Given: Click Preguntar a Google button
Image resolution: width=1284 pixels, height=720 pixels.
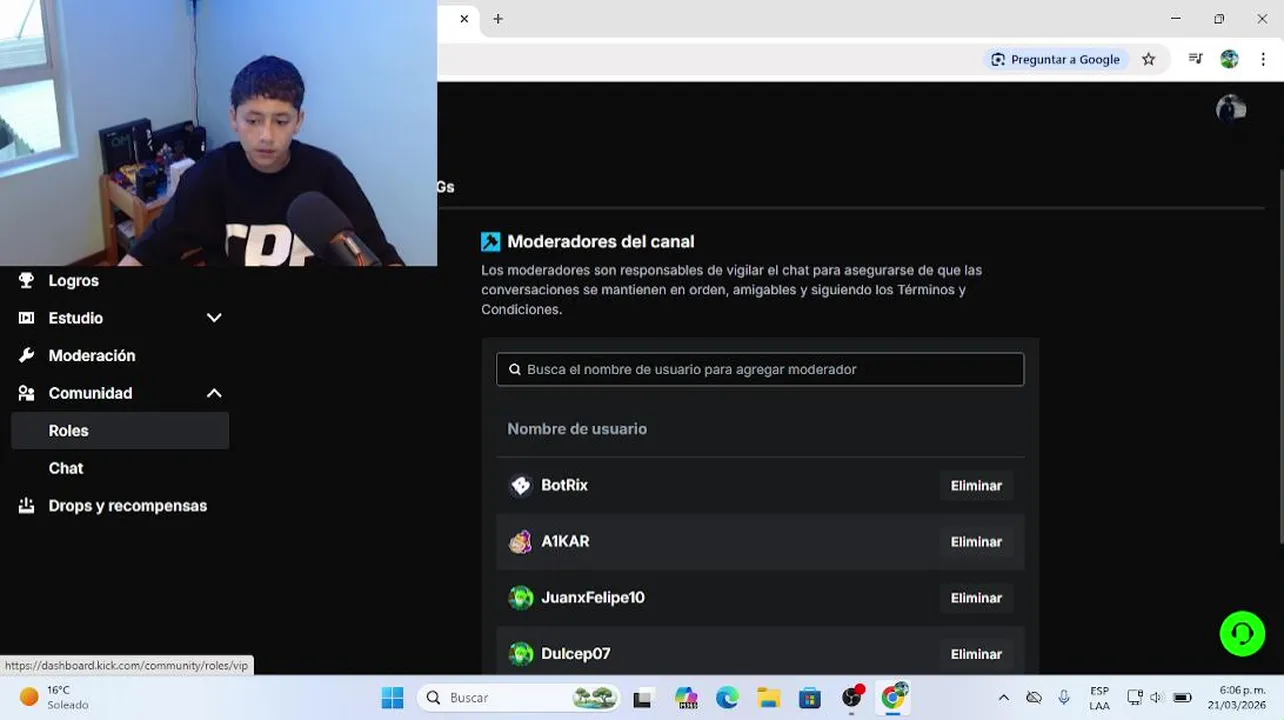Looking at the screenshot, I should point(1056,60).
